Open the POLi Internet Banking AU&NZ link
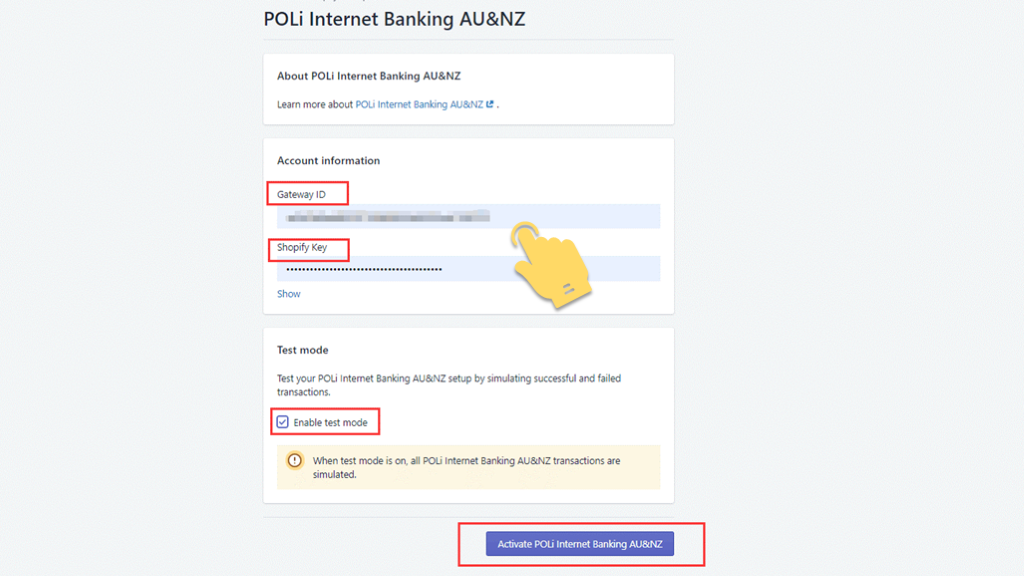The image size is (1024, 576). point(419,104)
